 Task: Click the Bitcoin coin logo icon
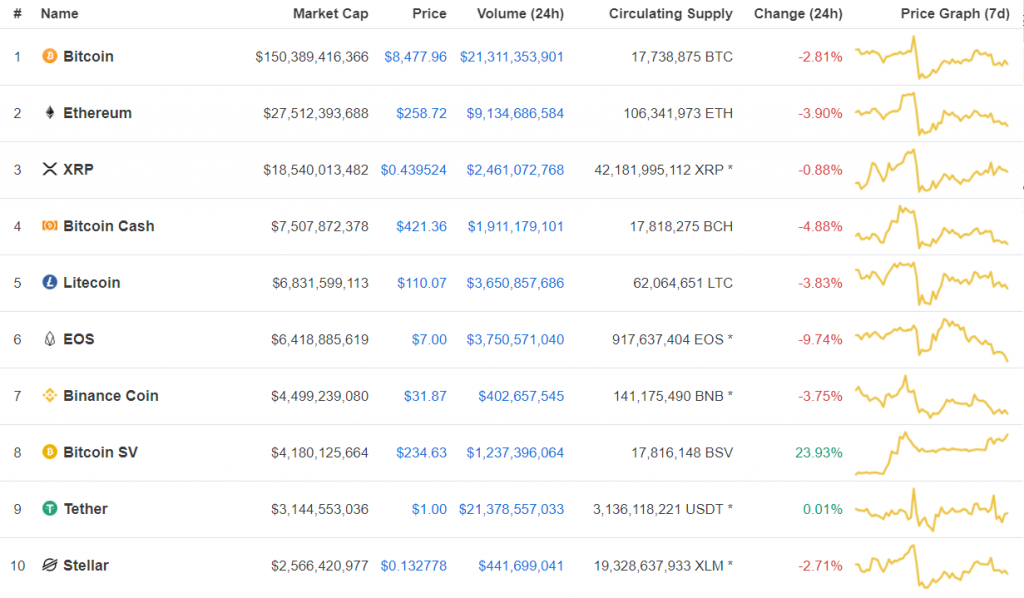point(50,56)
